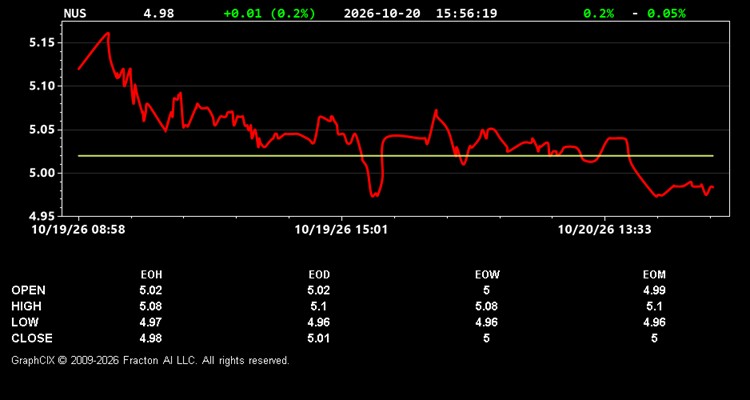Click the 15:56:19 timestamp

point(466,13)
